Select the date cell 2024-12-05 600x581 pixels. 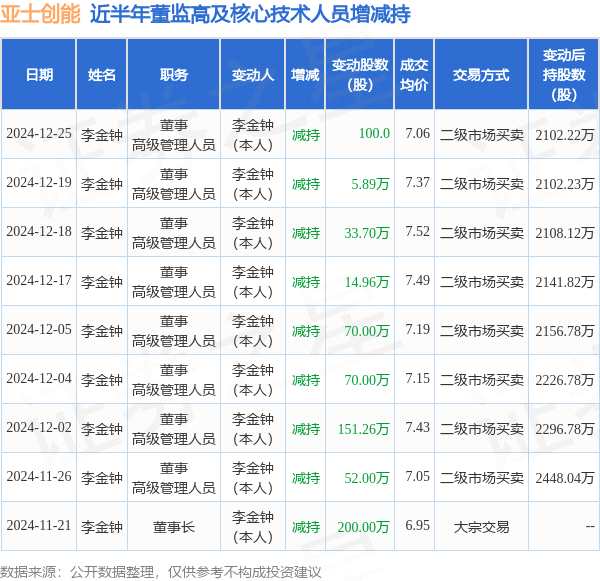(x=39, y=330)
